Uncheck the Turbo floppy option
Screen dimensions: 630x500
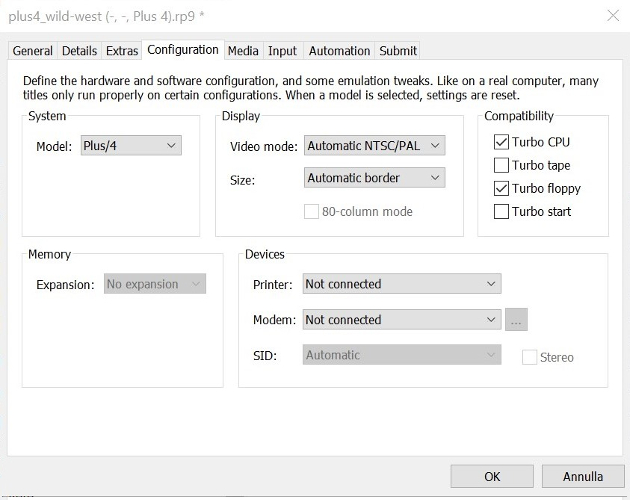501,189
